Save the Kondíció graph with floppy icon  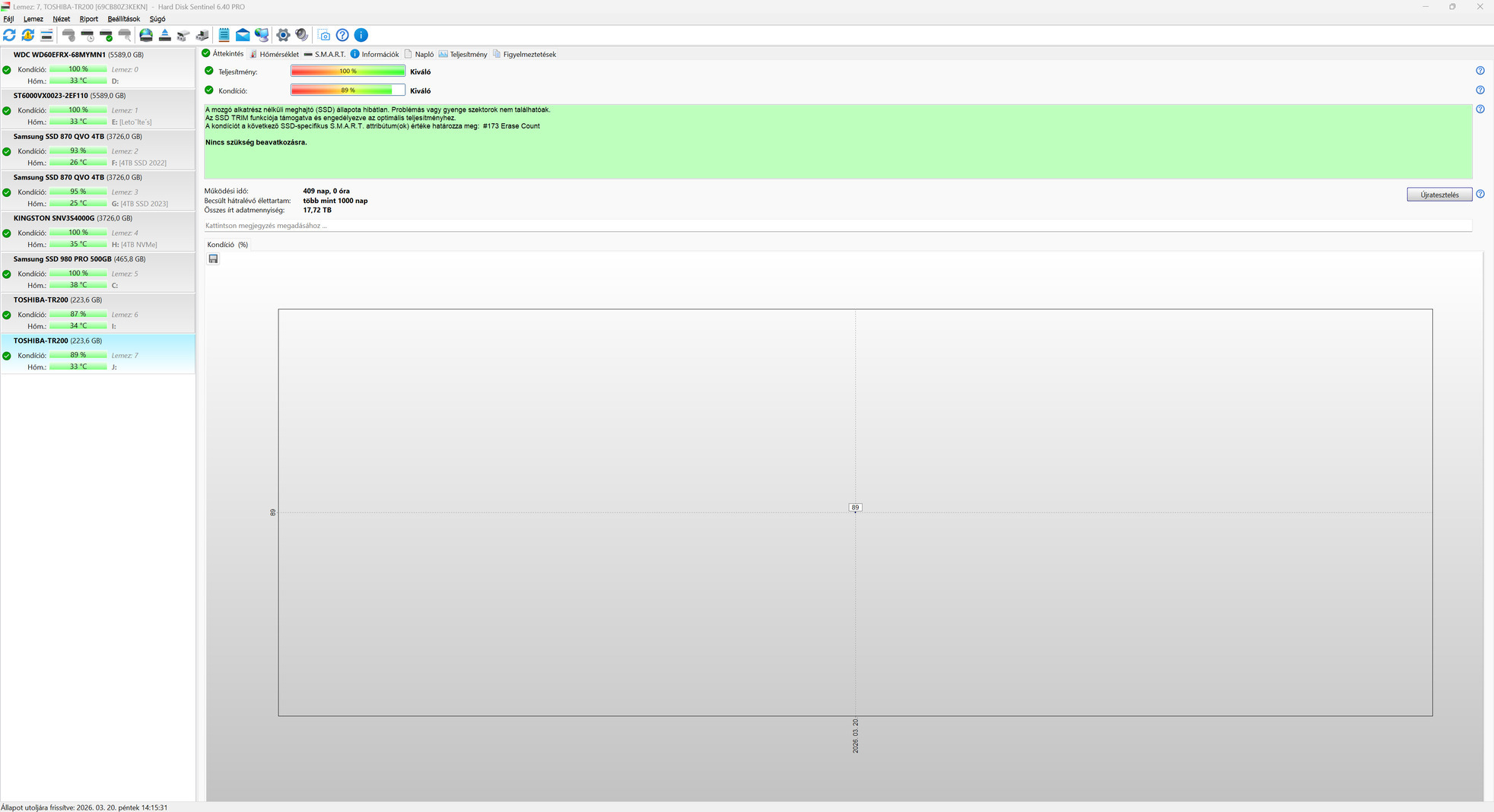point(213,259)
